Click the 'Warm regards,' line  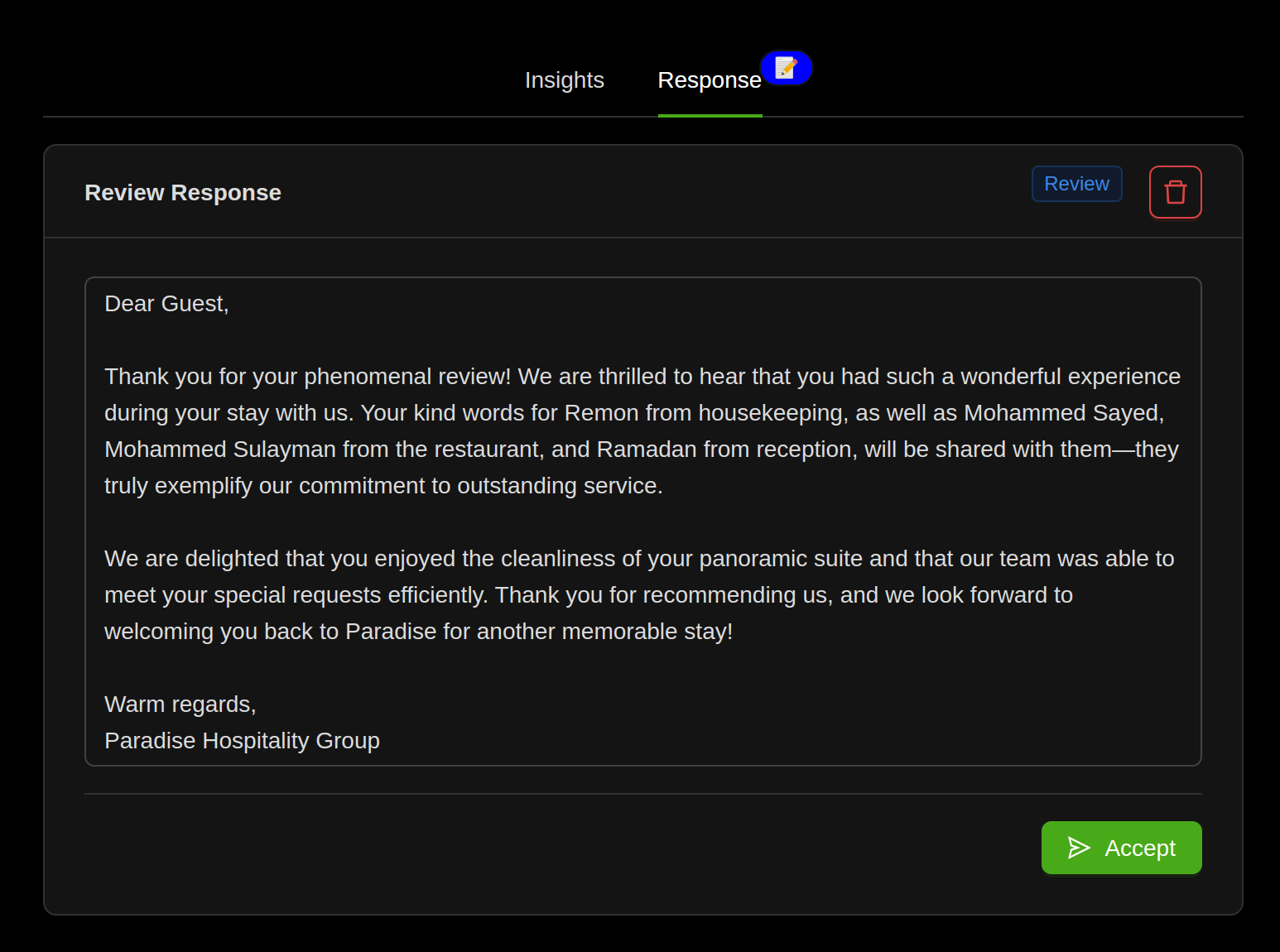[180, 704]
